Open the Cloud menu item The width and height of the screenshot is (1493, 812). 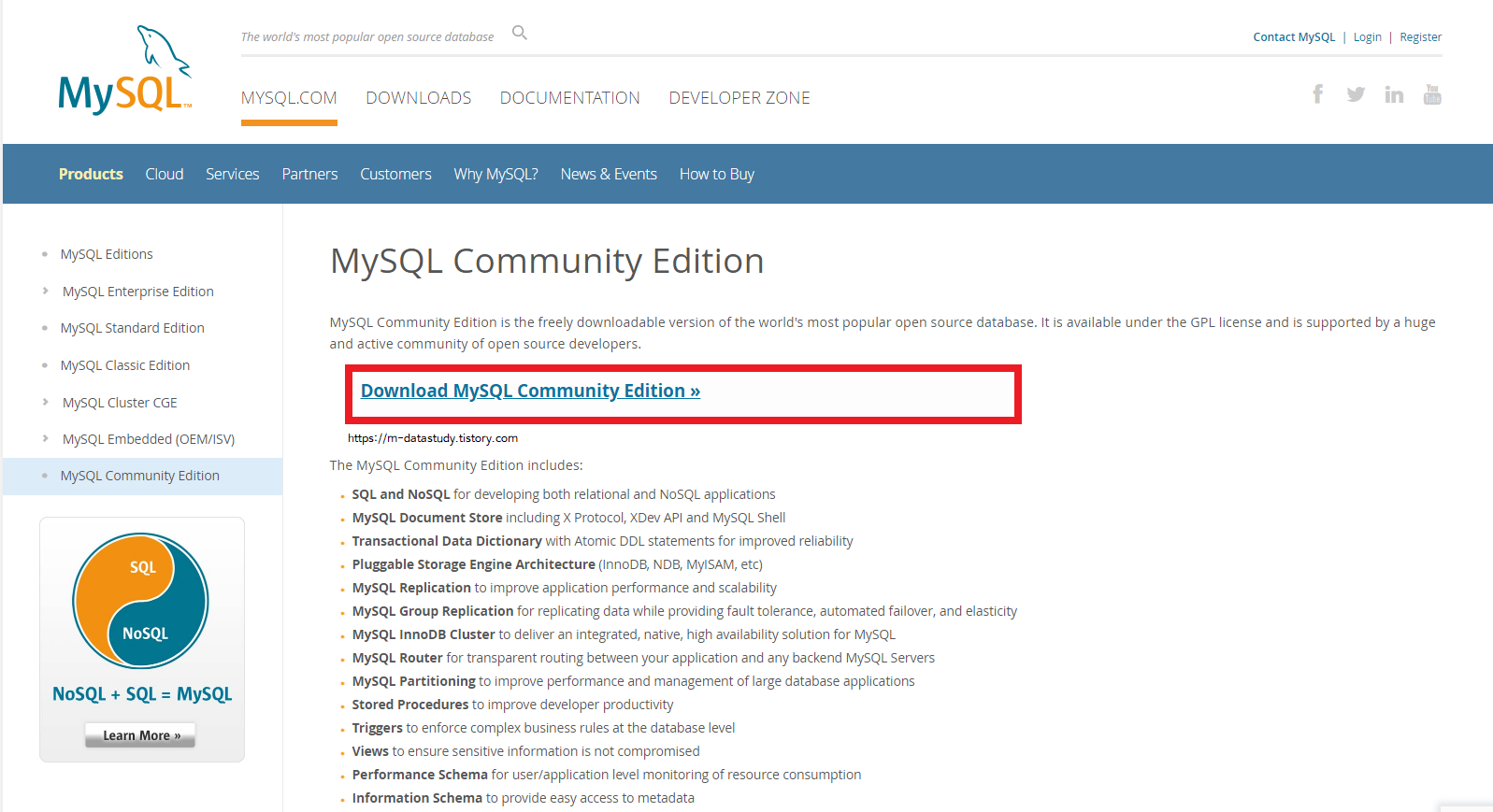point(165,174)
